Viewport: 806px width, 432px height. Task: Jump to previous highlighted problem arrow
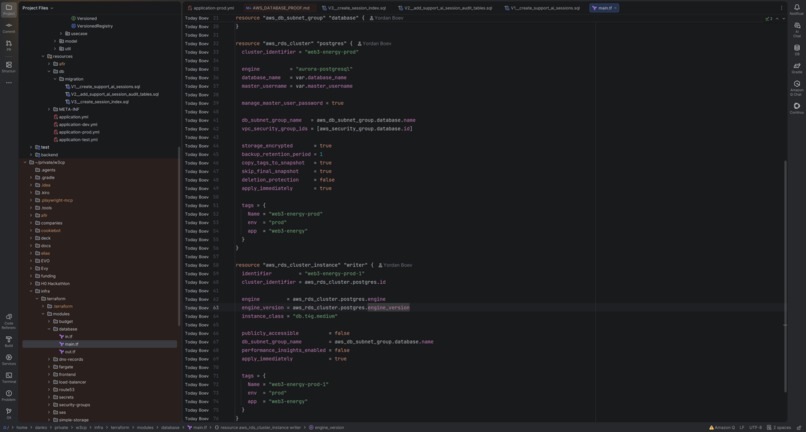pyautogui.click(x=777, y=19)
